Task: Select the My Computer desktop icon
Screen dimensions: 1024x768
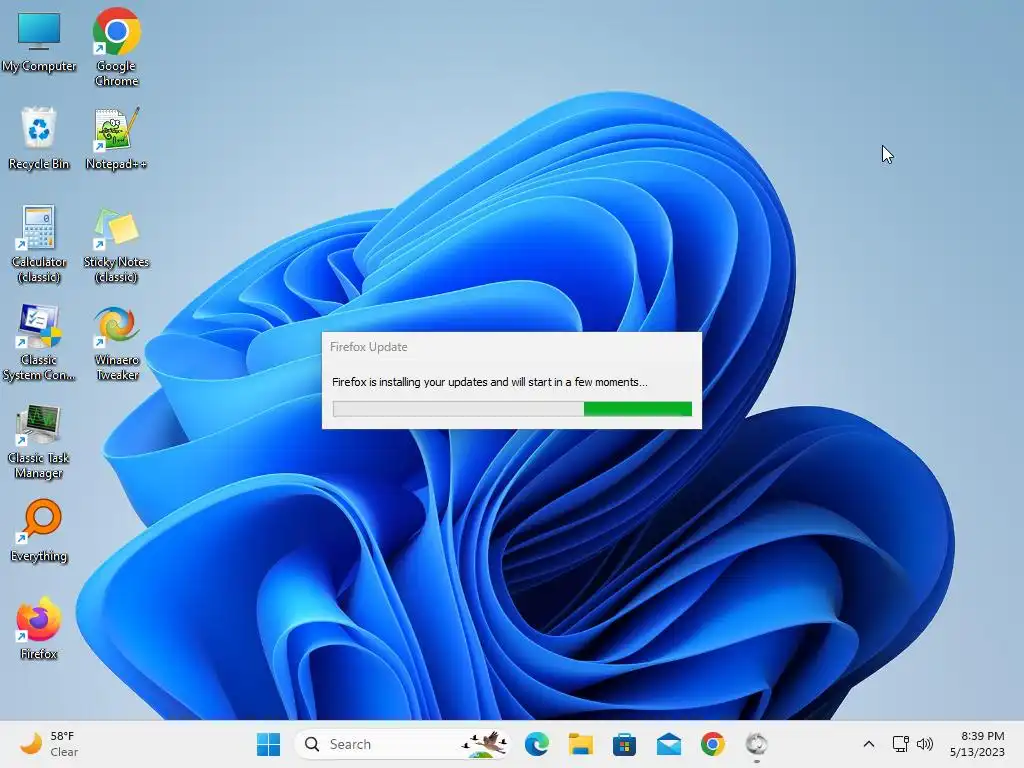Action: pyautogui.click(x=39, y=42)
